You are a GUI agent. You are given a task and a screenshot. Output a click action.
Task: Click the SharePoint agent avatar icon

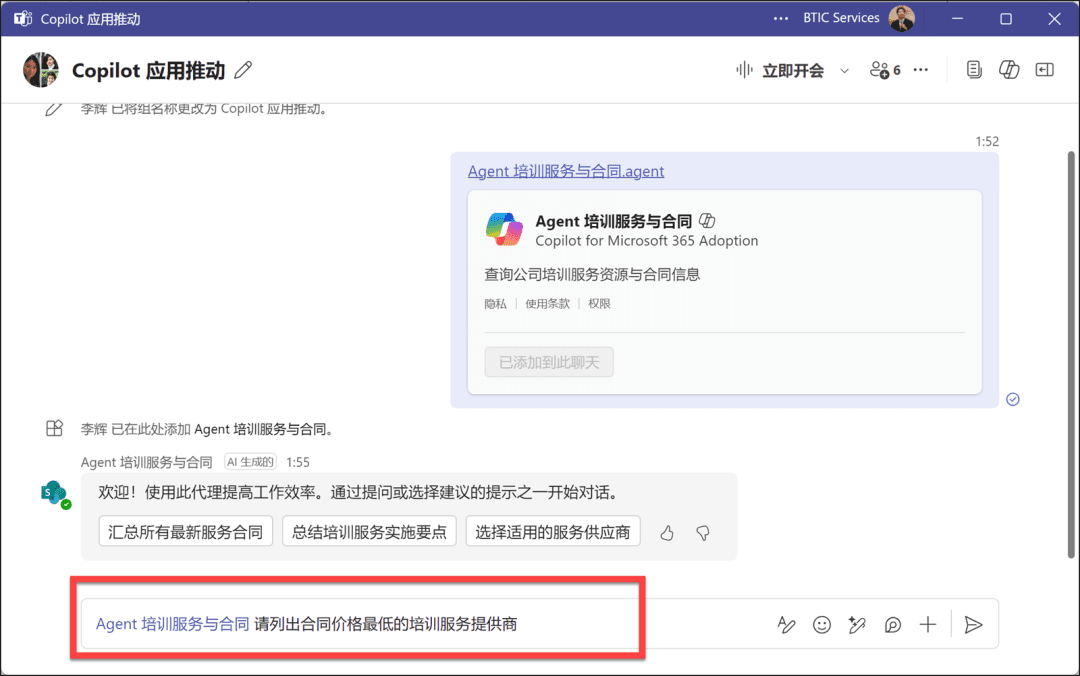pyautogui.click(x=54, y=493)
